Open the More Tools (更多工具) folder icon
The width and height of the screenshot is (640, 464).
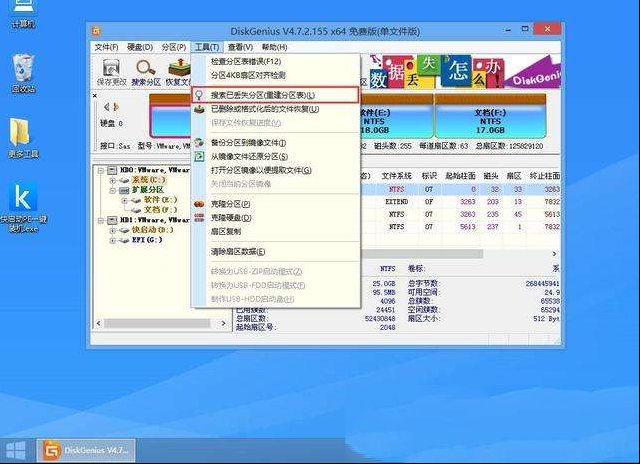point(23,138)
